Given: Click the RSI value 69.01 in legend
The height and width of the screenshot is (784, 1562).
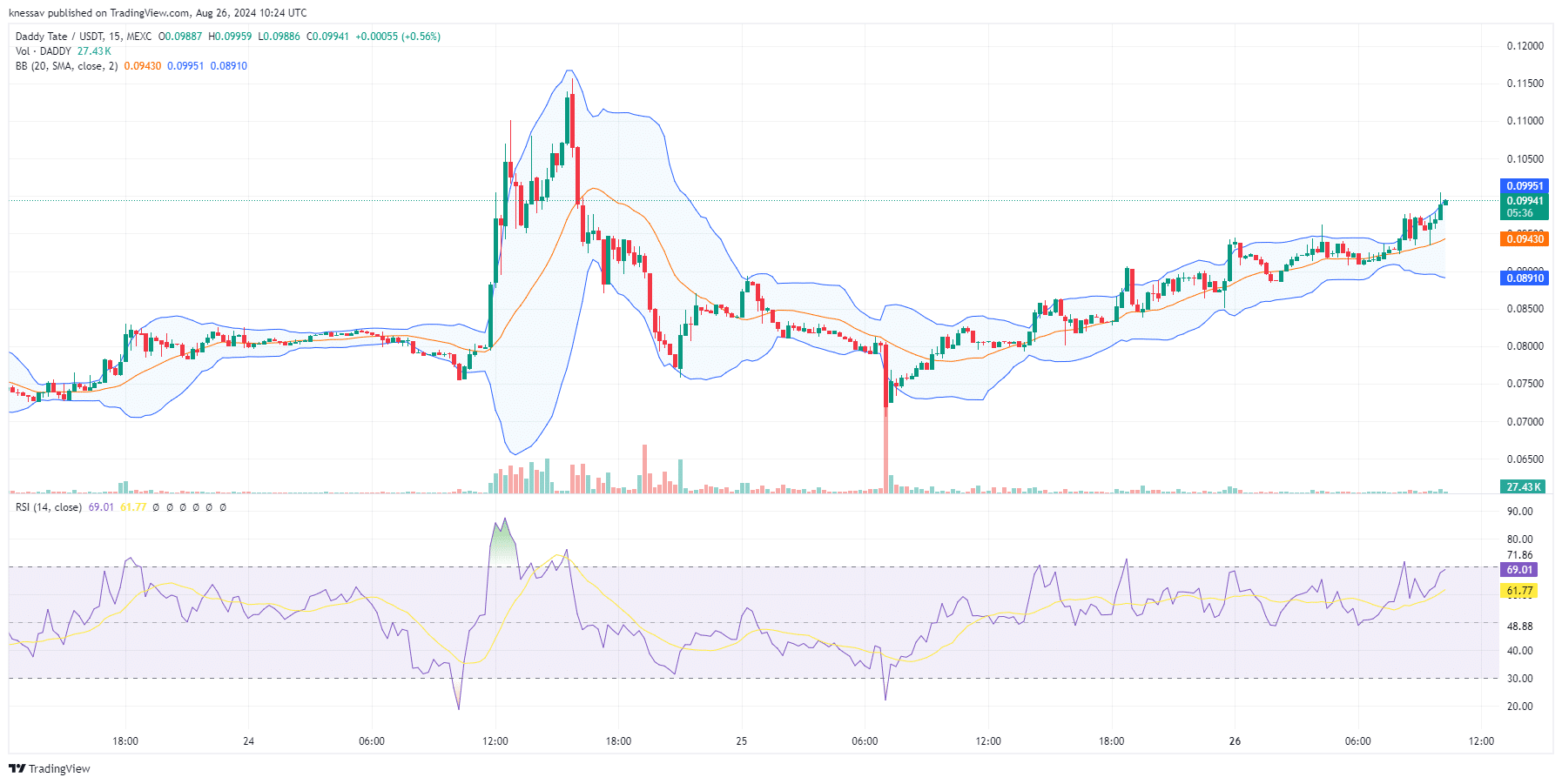Looking at the screenshot, I should click(101, 507).
